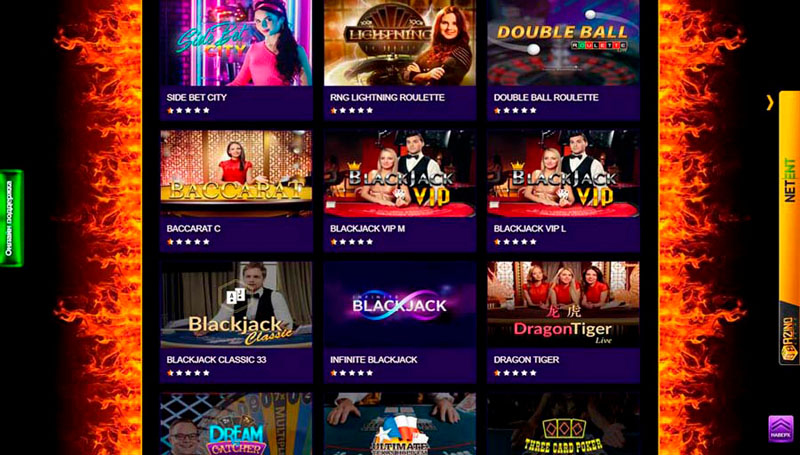Image resolution: width=800 pixels, height=455 pixels.
Task: Open the Dream Catcher game thumbnail
Action: pyautogui.click(x=236, y=424)
